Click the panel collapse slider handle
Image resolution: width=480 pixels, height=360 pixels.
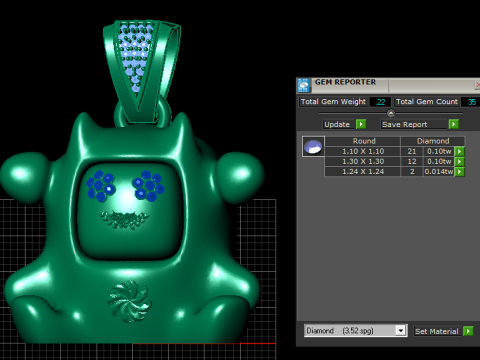tap(391, 113)
